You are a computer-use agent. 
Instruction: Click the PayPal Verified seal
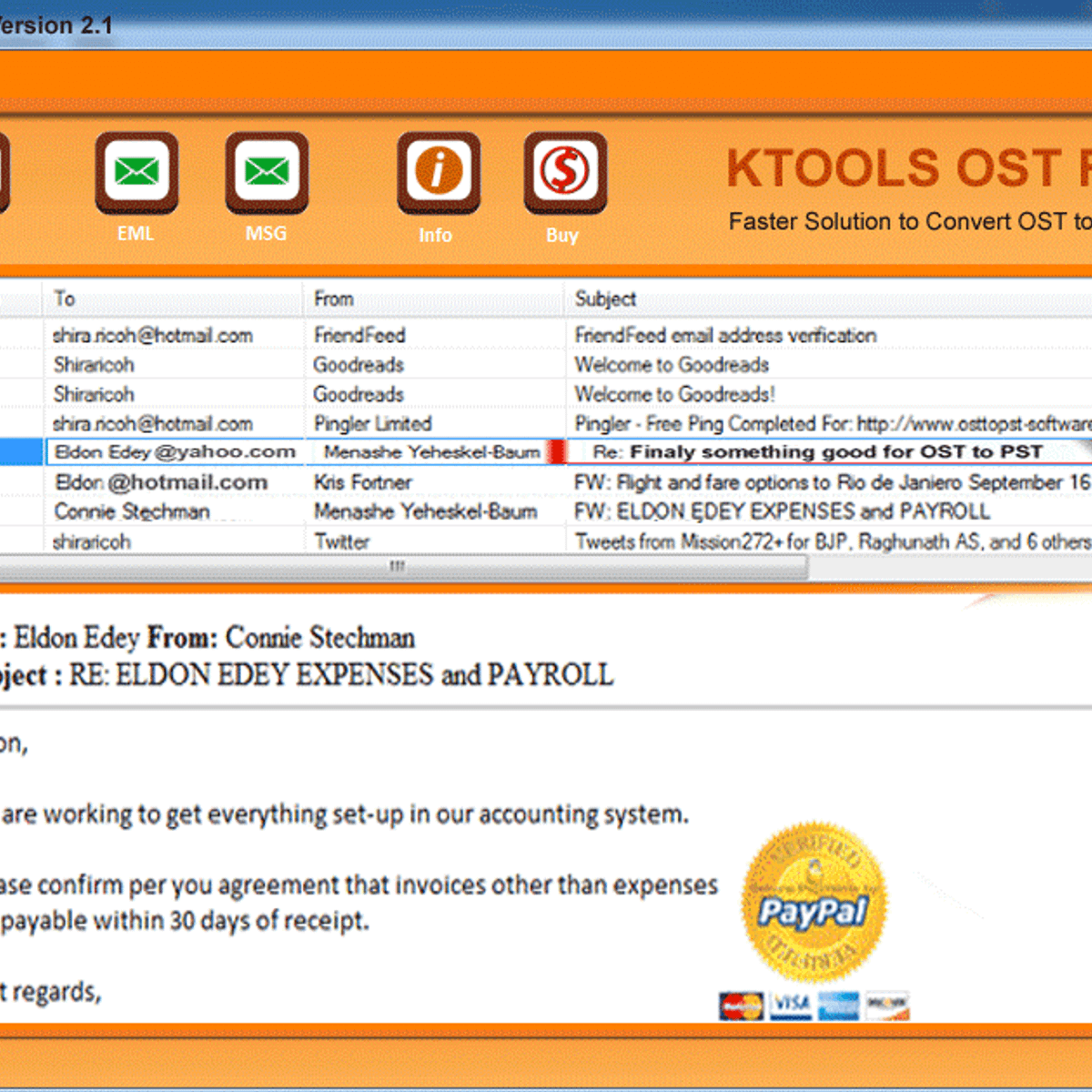(813, 905)
